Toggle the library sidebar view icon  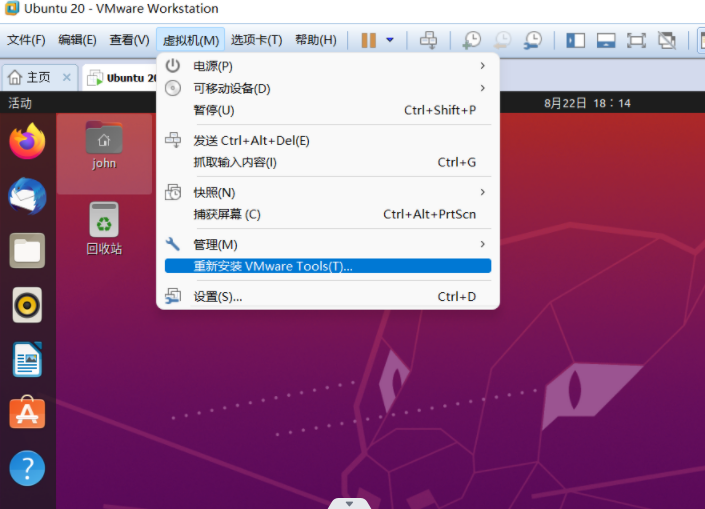[575, 40]
